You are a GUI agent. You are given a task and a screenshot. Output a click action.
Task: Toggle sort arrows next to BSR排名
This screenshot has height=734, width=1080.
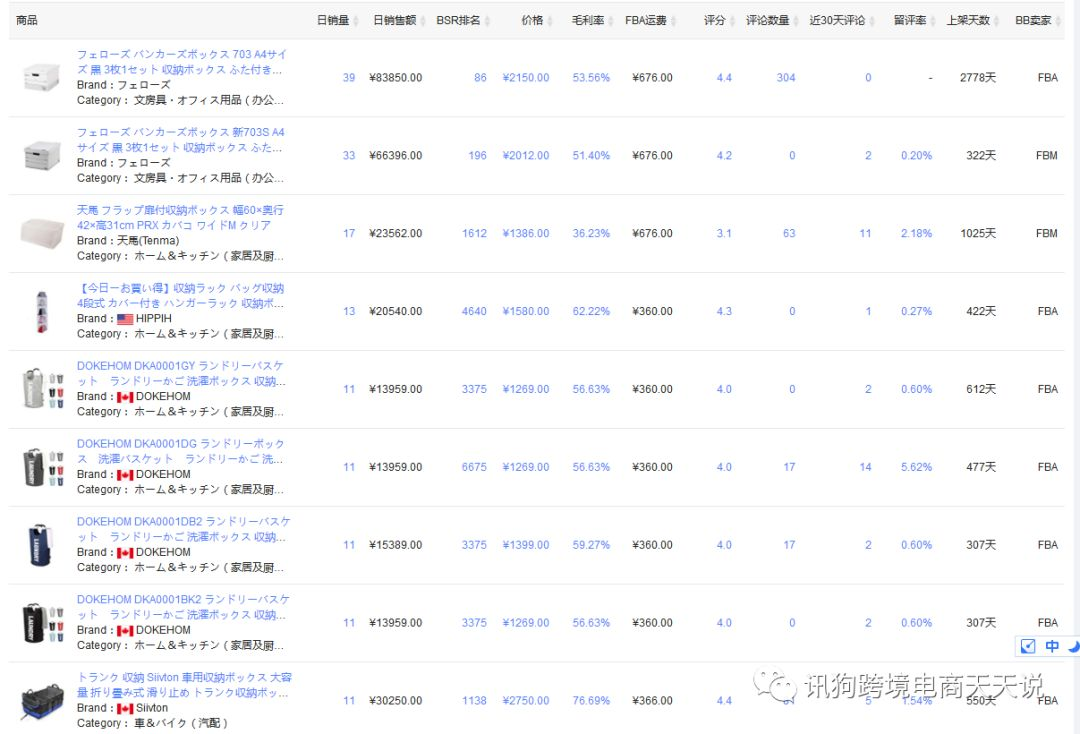click(x=487, y=21)
